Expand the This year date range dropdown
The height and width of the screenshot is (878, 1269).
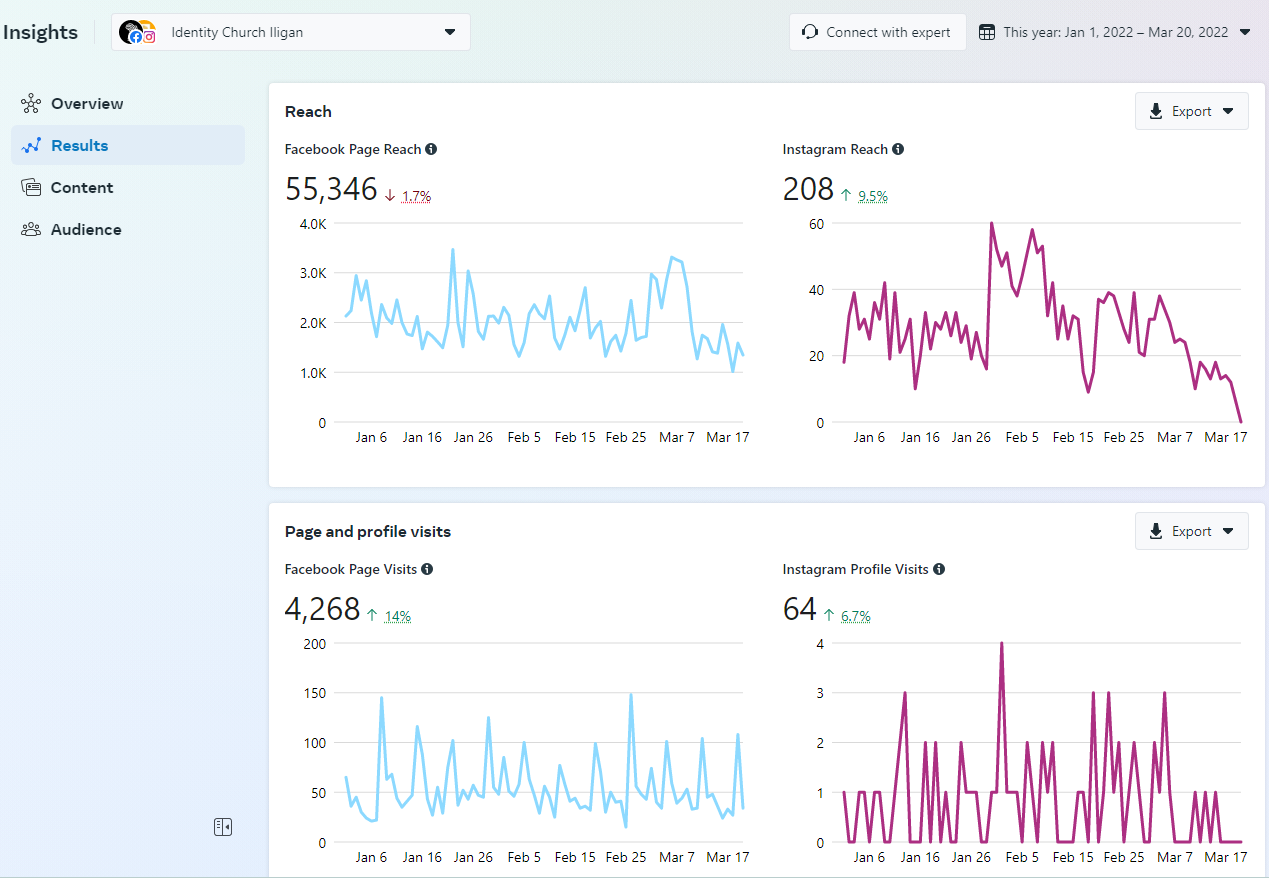coord(1244,32)
